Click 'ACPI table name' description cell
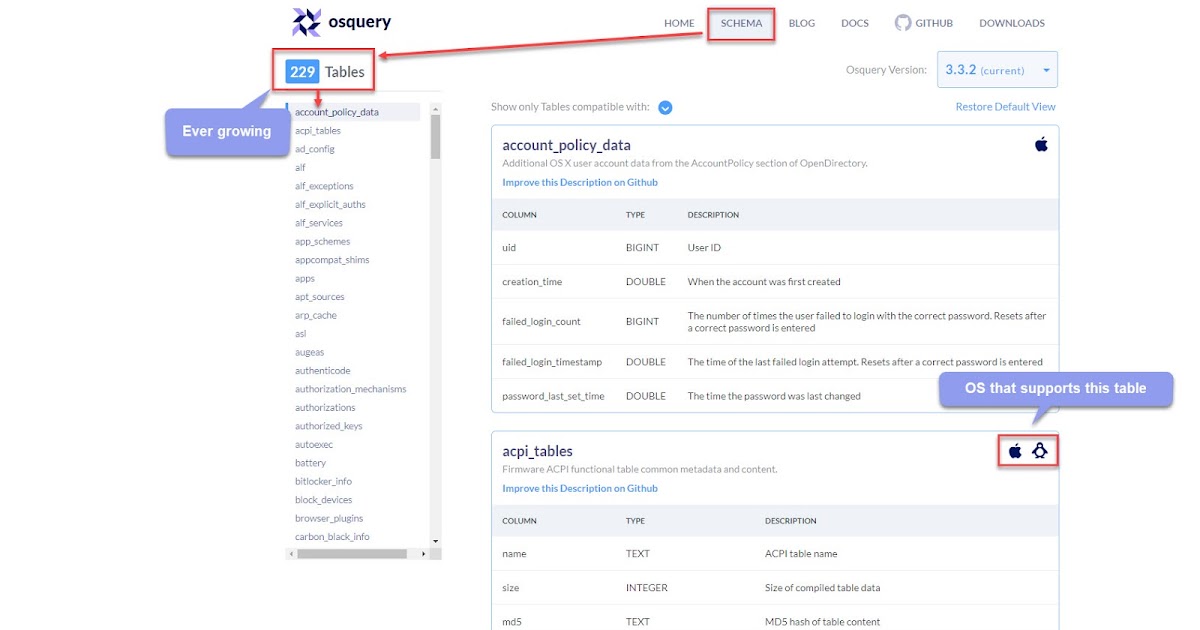Screen dimensions: 1200x630 click(x=801, y=554)
